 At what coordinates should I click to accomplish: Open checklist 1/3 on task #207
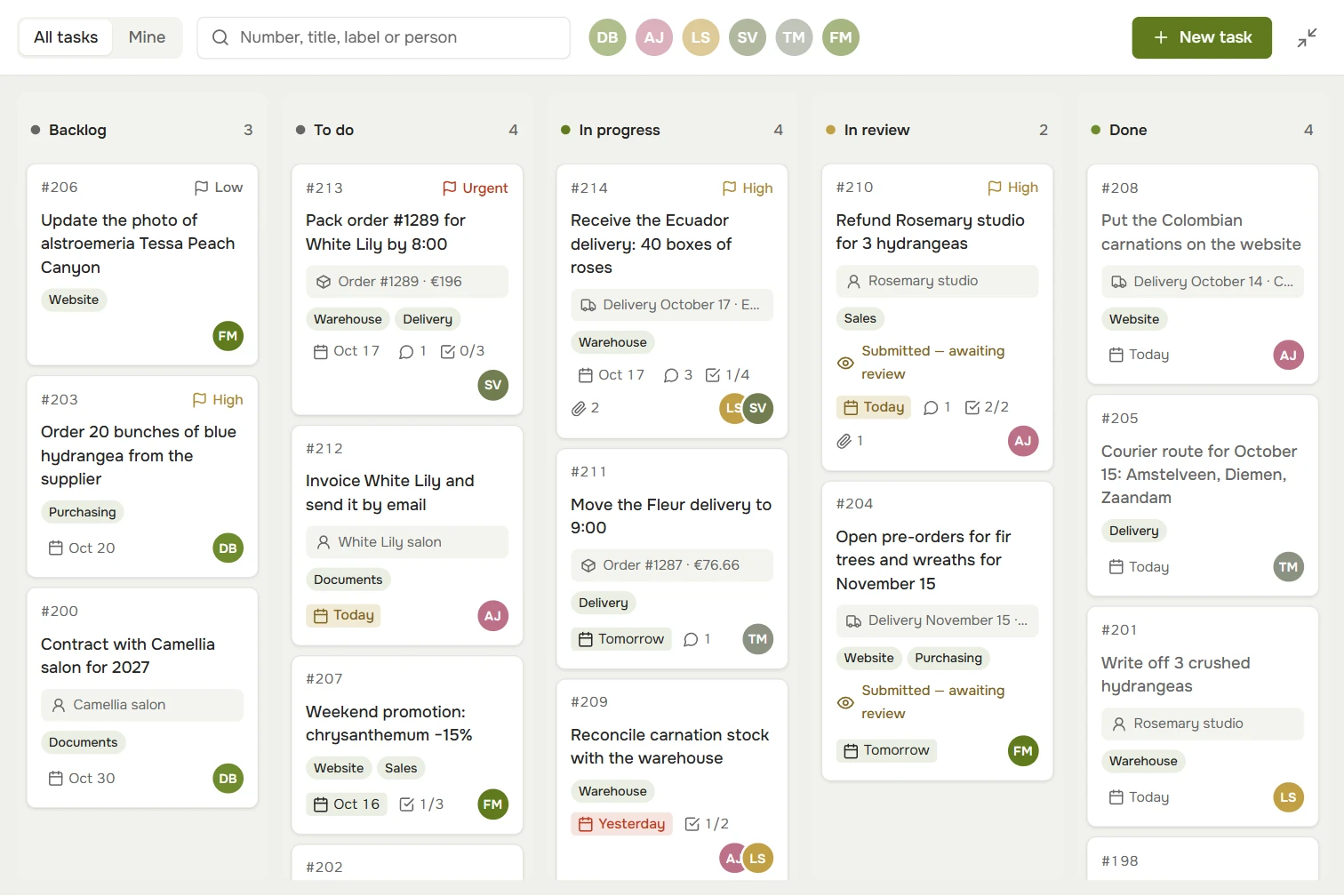pyautogui.click(x=422, y=804)
